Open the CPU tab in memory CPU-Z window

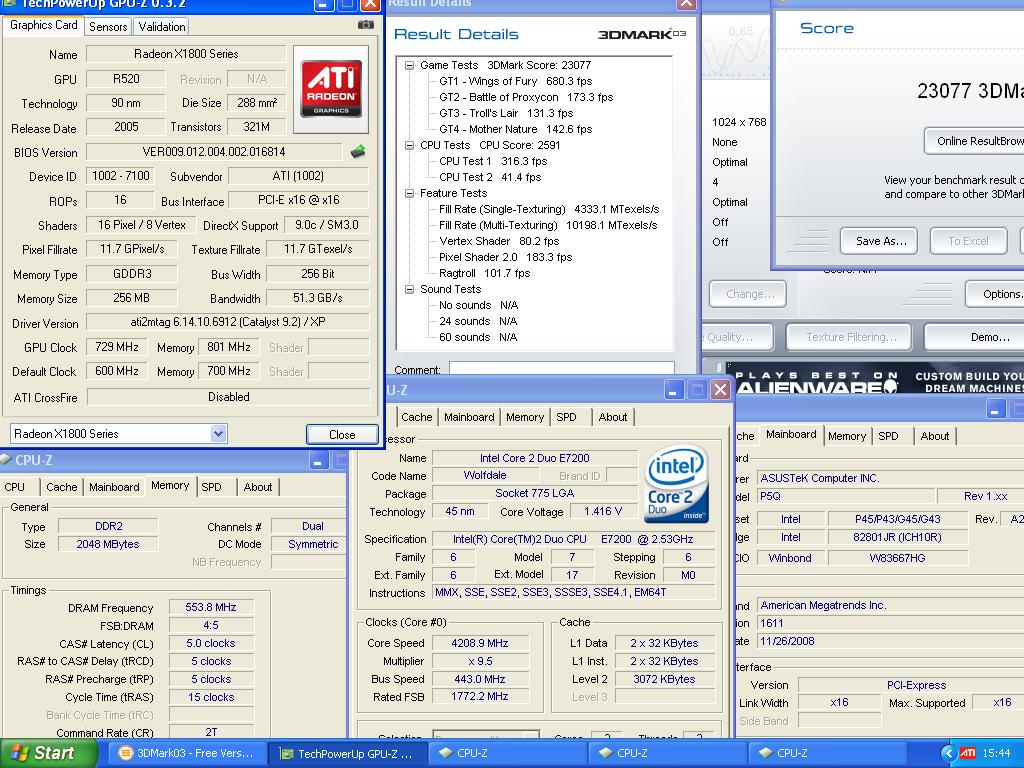pyautogui.click(x=14, y=487)
